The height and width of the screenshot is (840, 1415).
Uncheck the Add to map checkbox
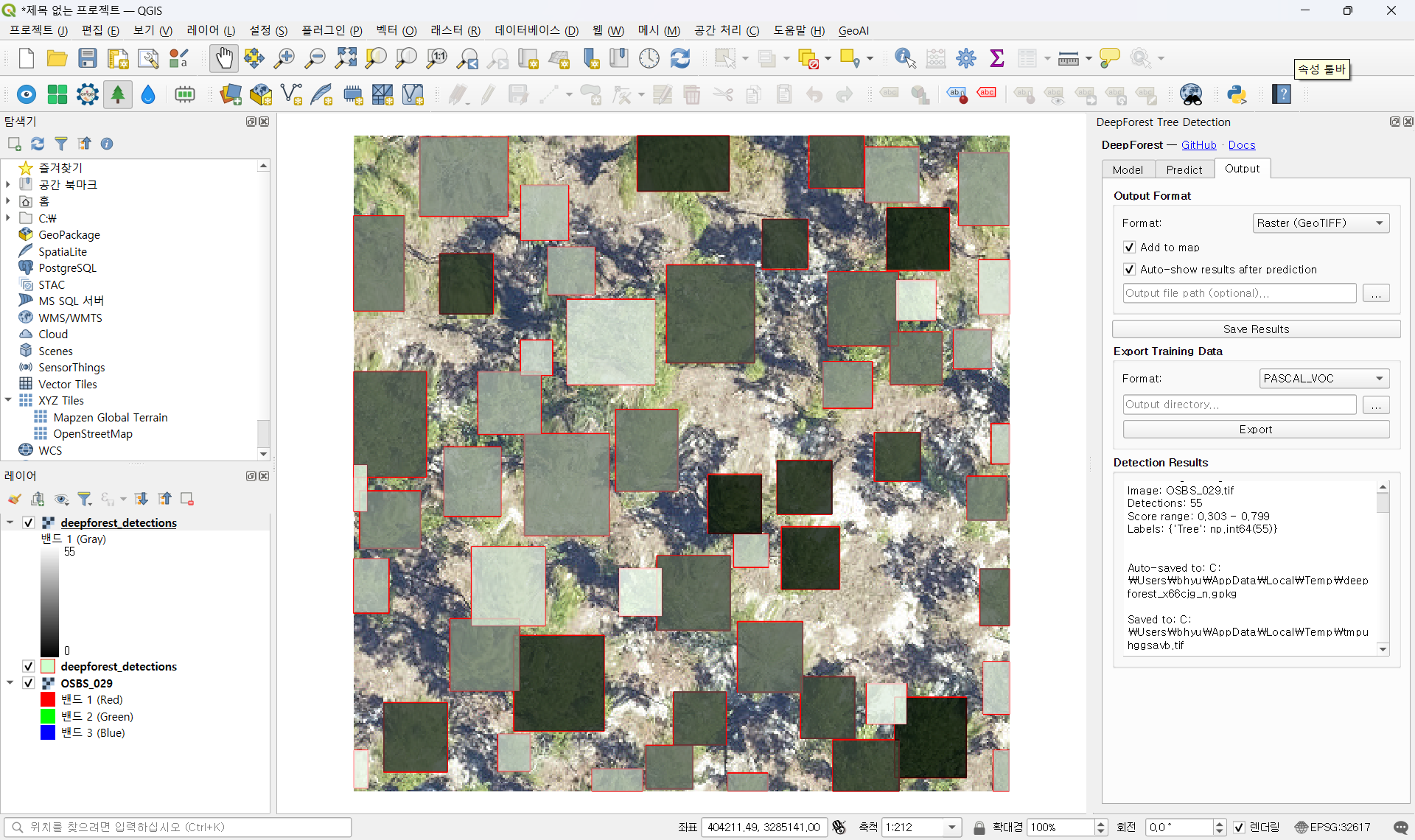1129,248
